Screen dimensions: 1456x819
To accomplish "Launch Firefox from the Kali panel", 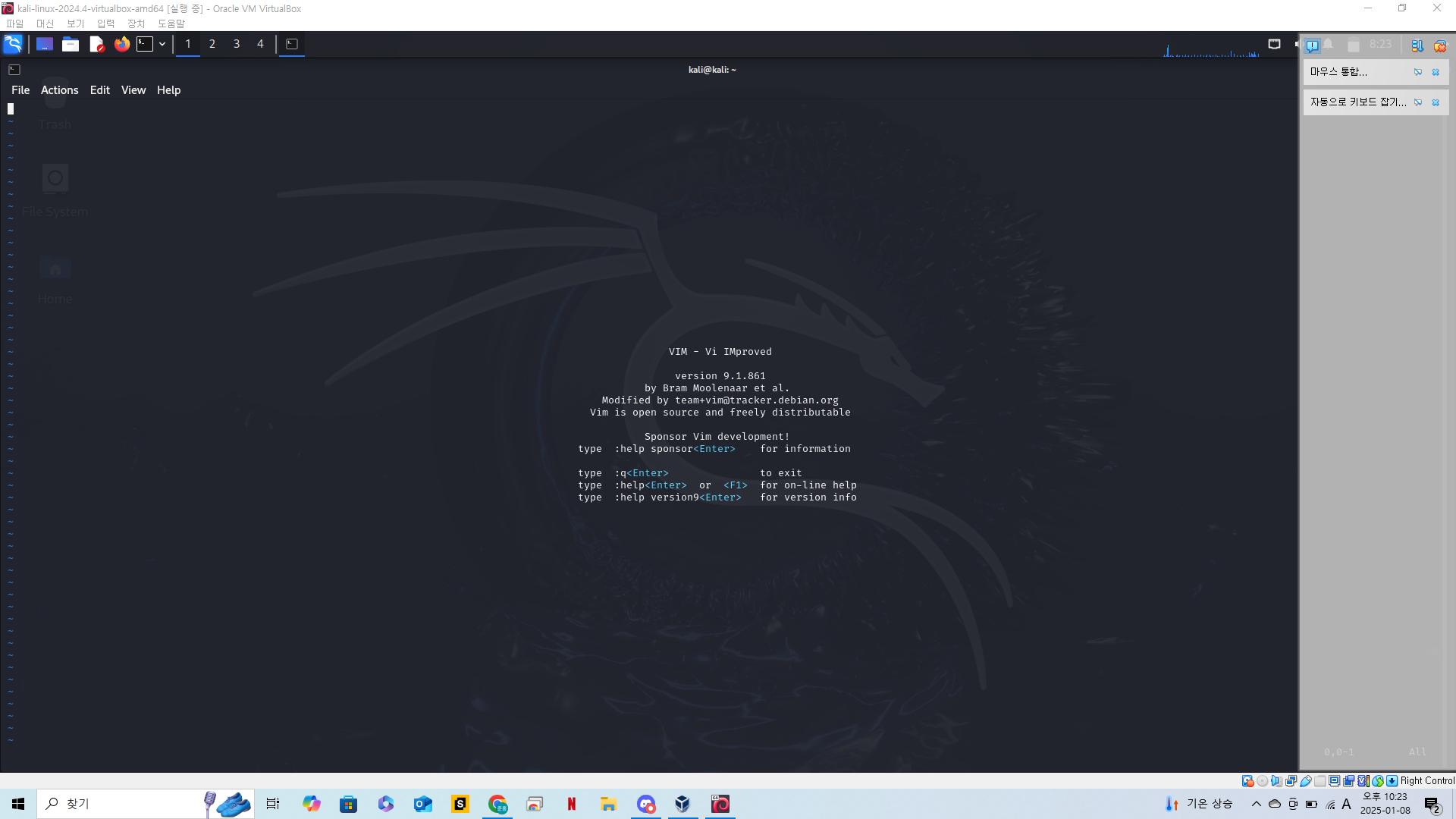I will [x=121, y=44].
